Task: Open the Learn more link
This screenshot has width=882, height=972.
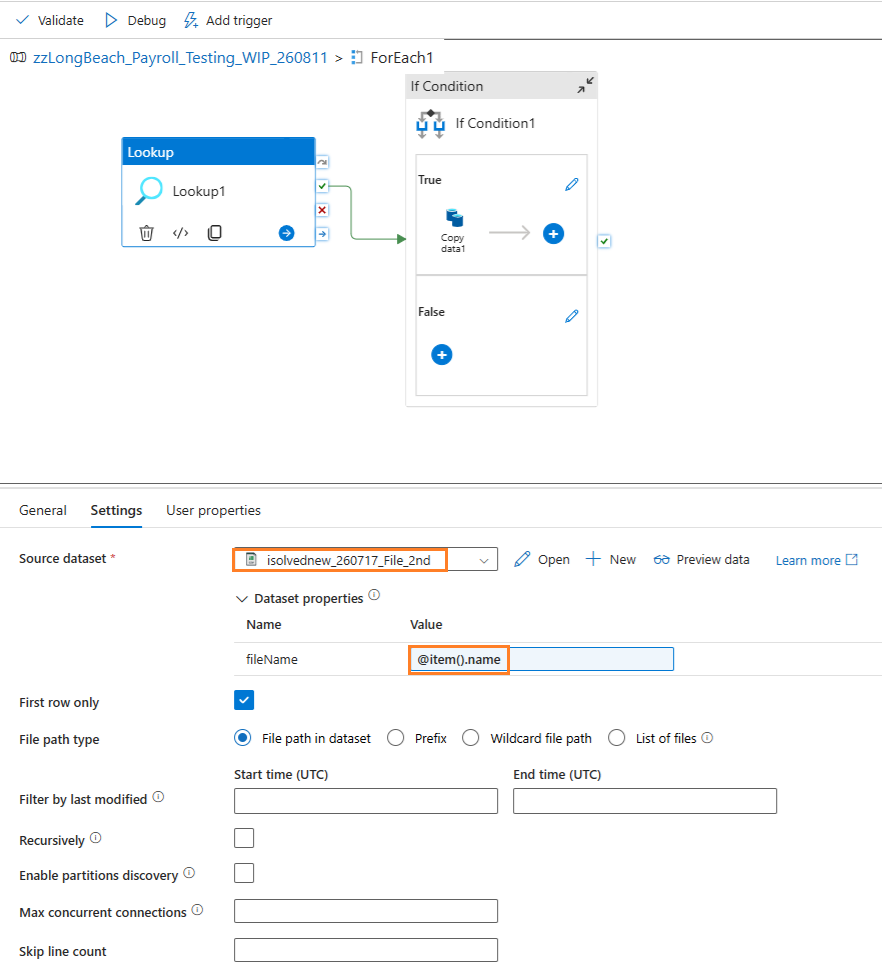Action: 816,560
